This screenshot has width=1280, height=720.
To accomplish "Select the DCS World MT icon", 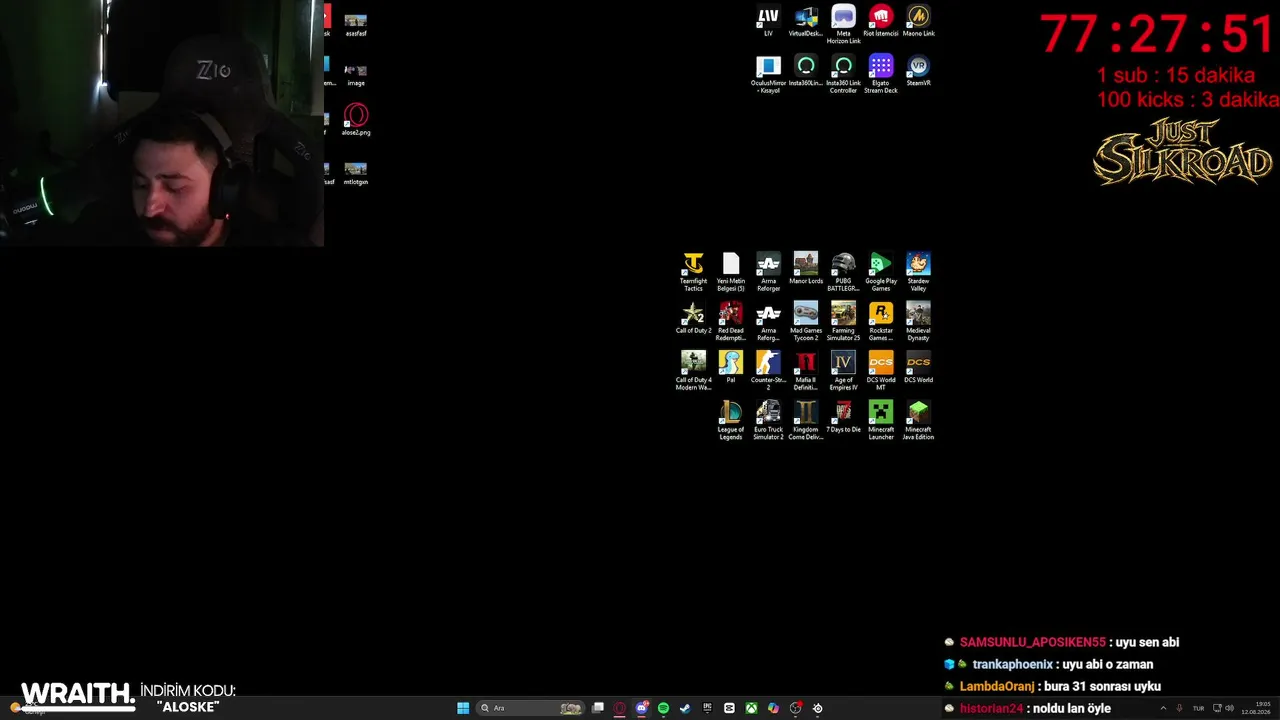I will point(881,371).
